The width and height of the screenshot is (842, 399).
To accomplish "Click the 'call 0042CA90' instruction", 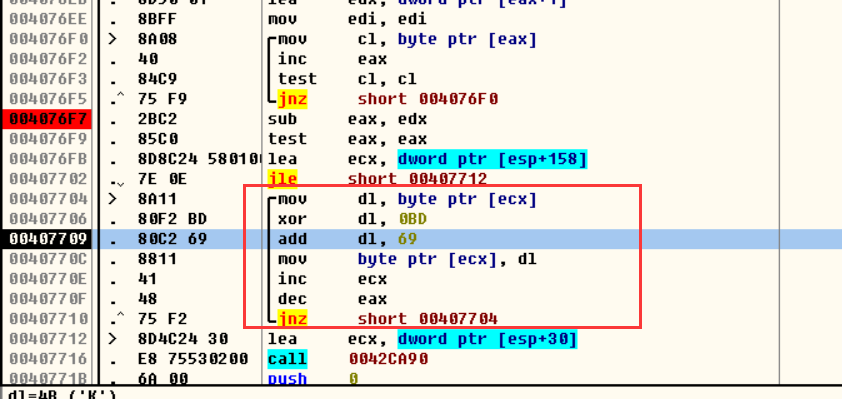I will click(348, 358).
